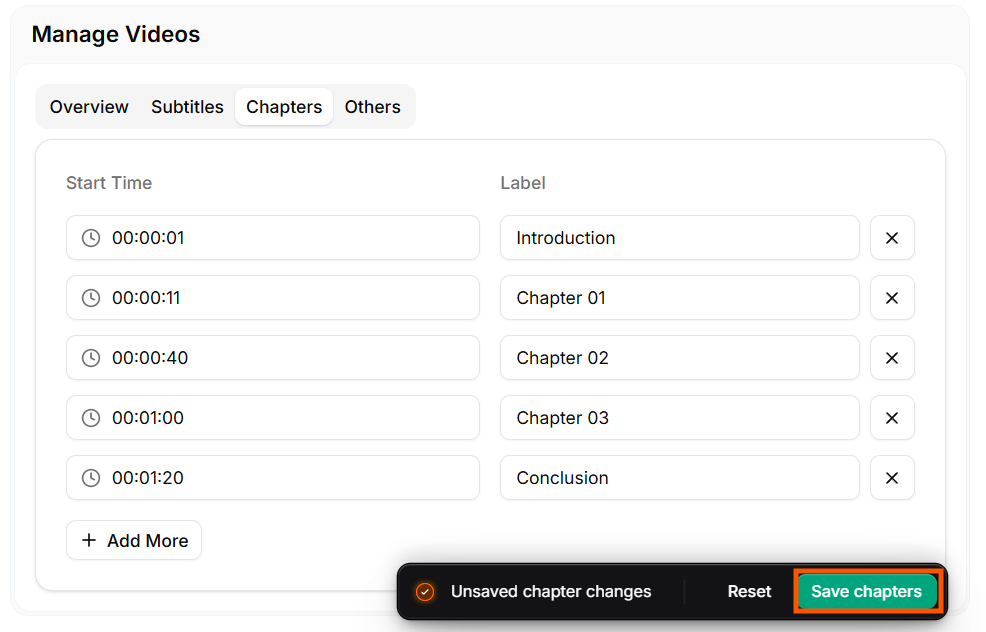
Task: Click the clock icon beside 00:01:00
Action: point(91,418)
